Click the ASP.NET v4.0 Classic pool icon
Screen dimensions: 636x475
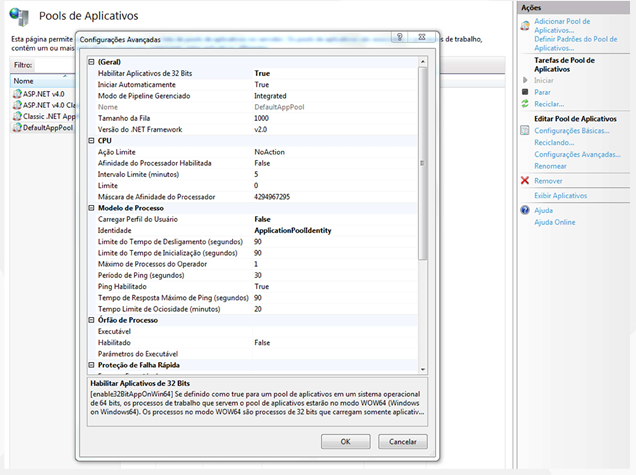pyautogui.click(x=17, y=105)
